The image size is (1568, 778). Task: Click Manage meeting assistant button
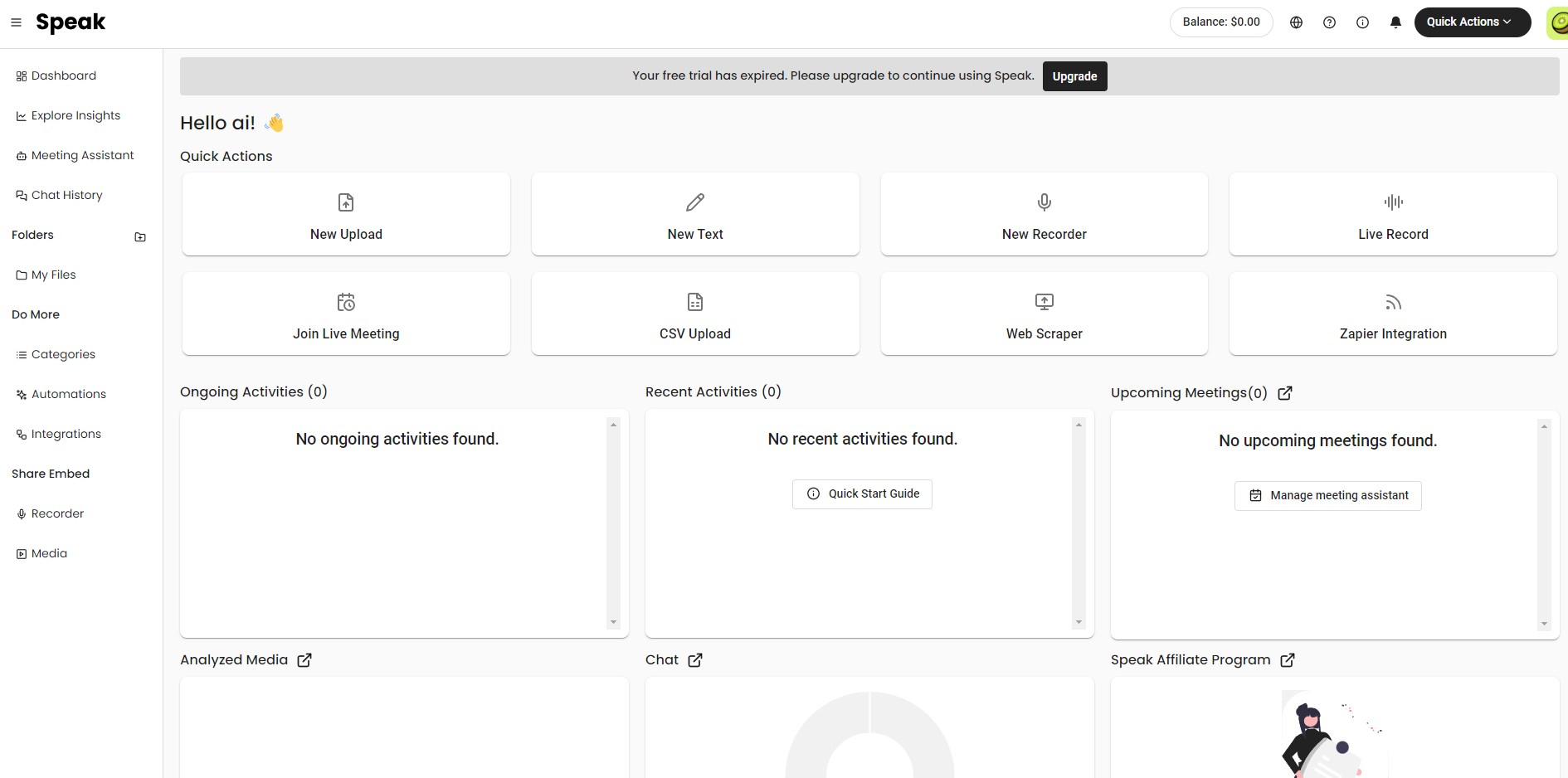tap(1327, 496)
